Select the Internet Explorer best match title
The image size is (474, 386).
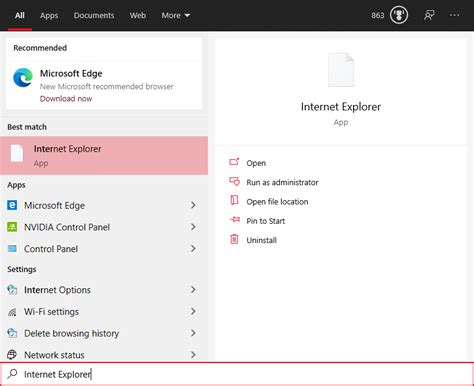(67, 149)
